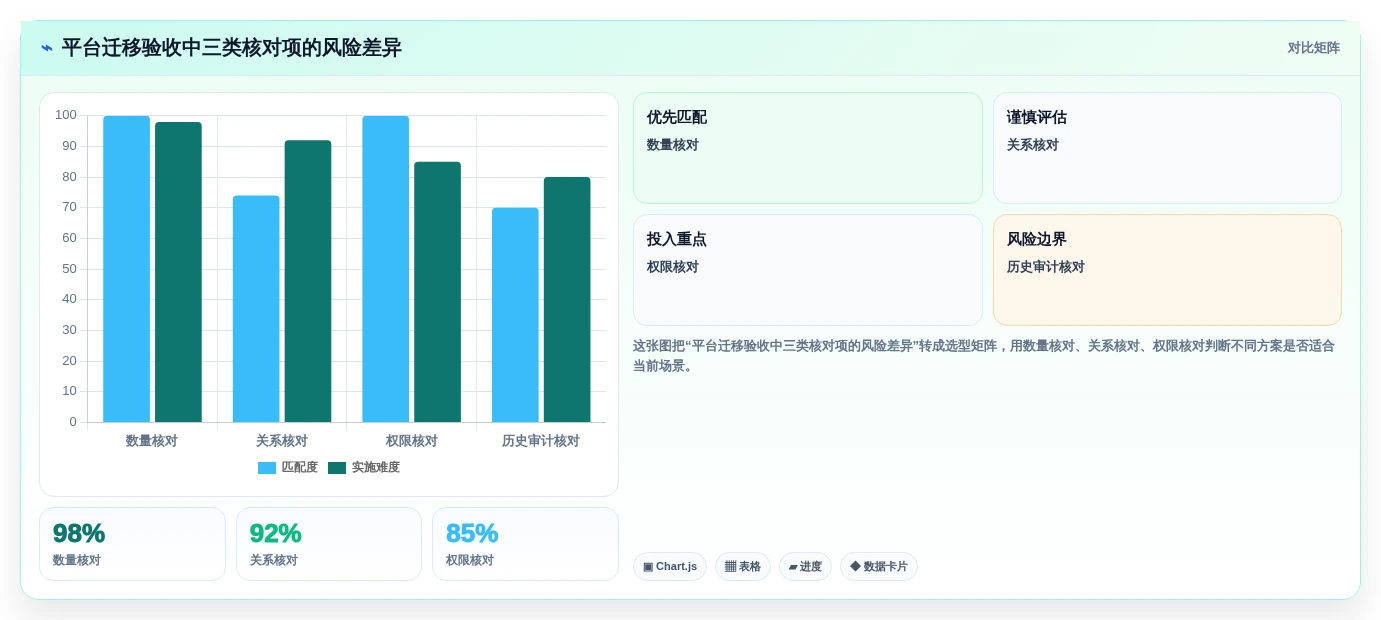This screenshot has width=1381, height=620.
Task: Select the 权限核对 实施难度 green bar
Action: pos(437,292)
